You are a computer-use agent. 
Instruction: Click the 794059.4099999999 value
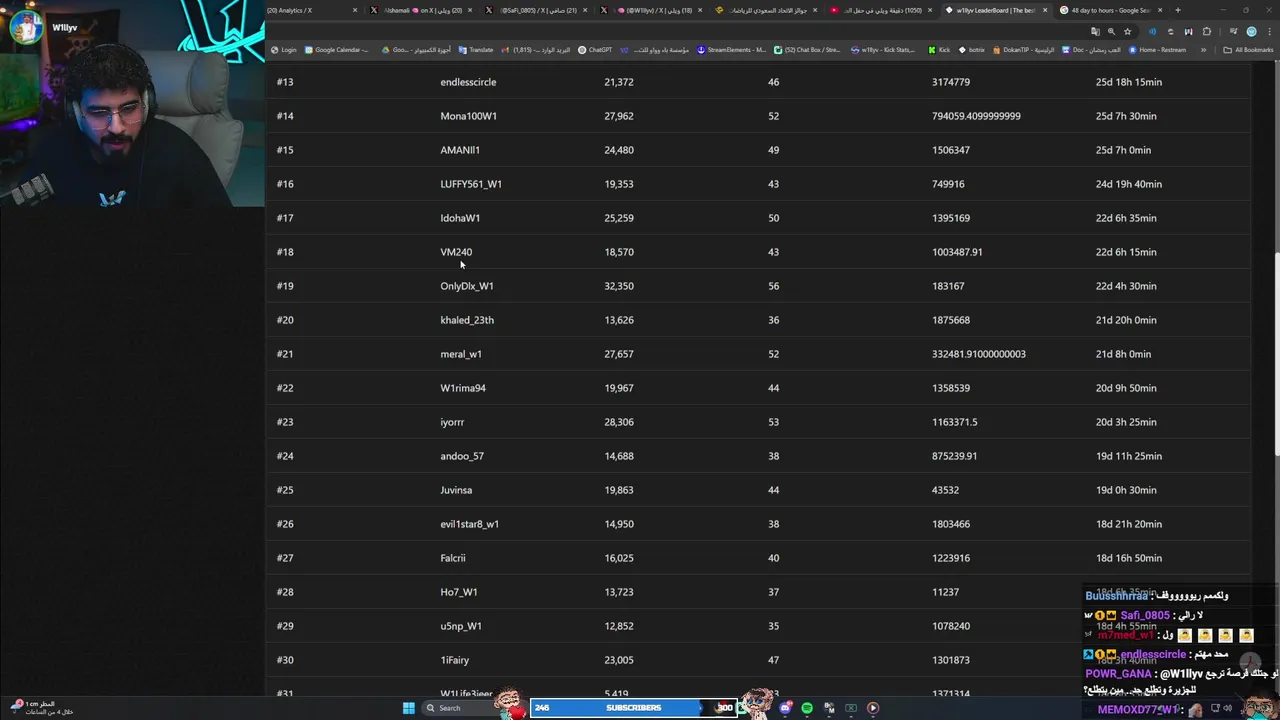click(x=976, y=116)
